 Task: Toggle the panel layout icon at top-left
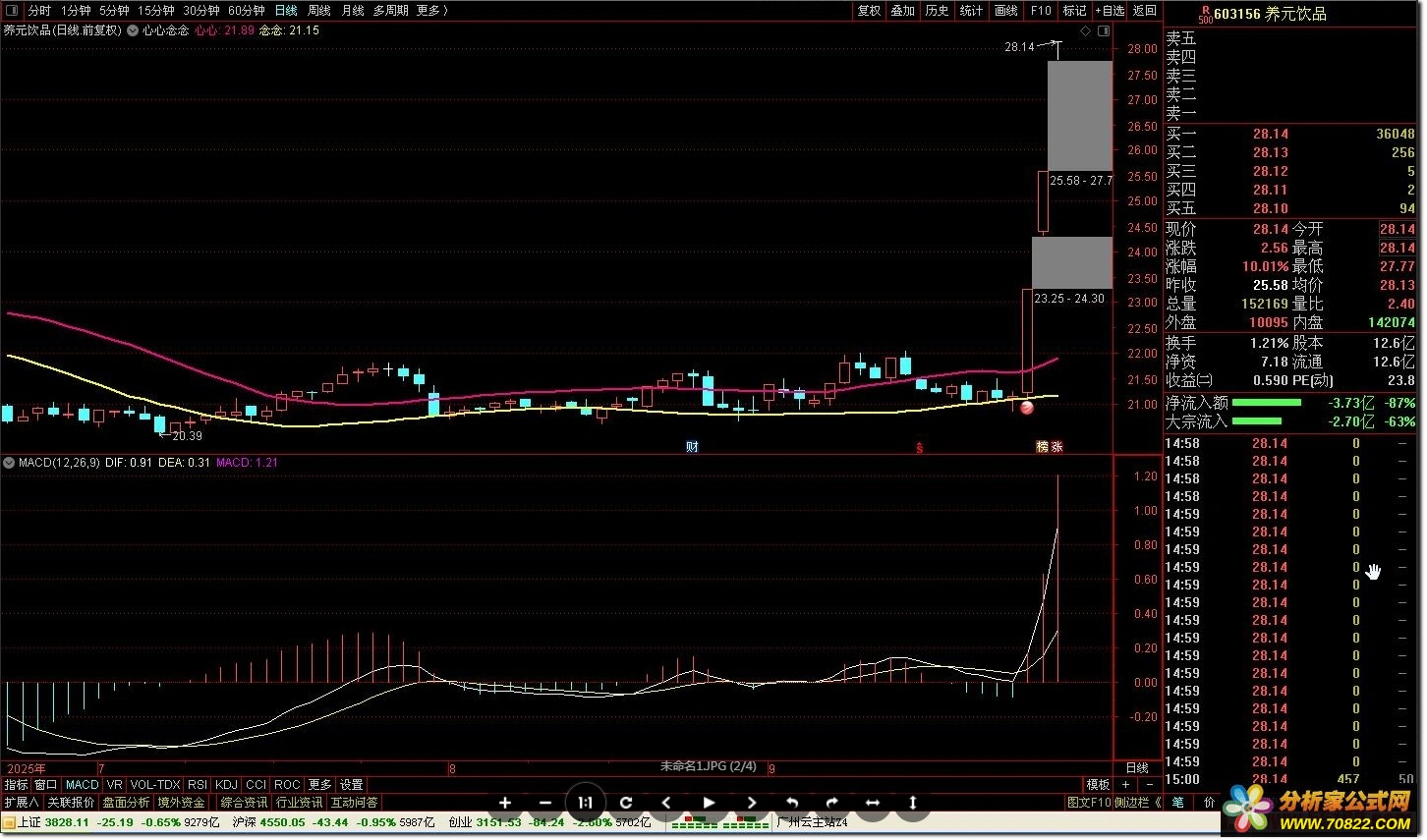pyautogui.click(x=12, y=10)
